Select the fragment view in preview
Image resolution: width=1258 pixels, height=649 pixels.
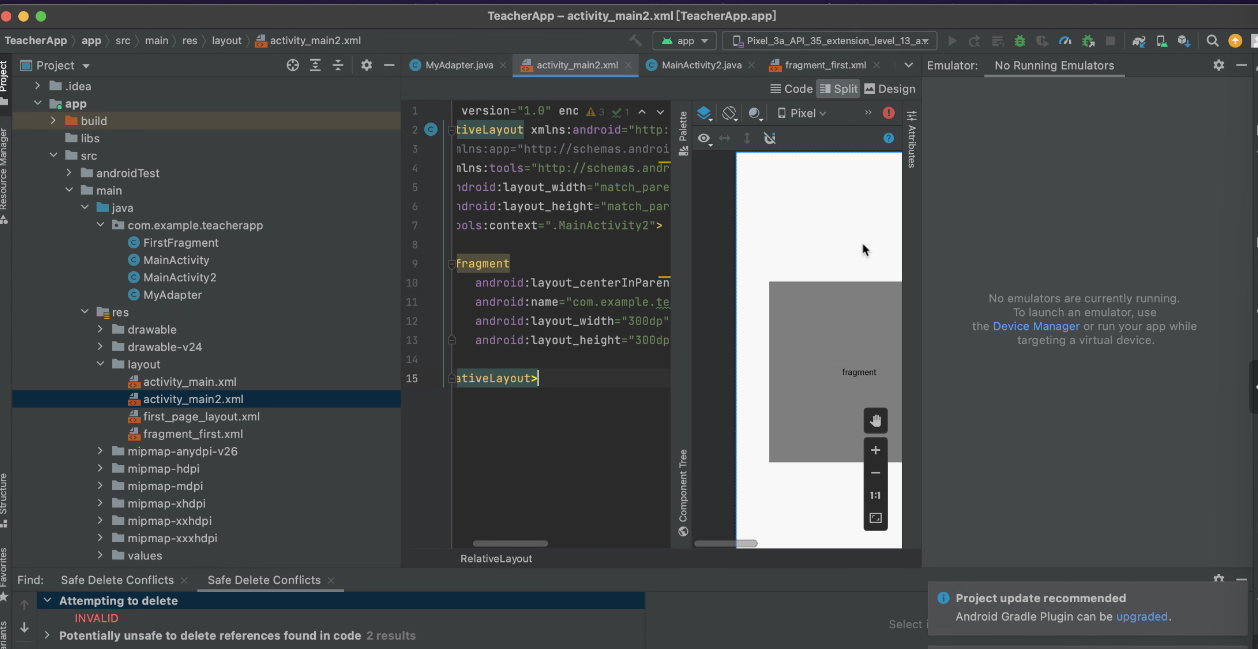(835, 372)
